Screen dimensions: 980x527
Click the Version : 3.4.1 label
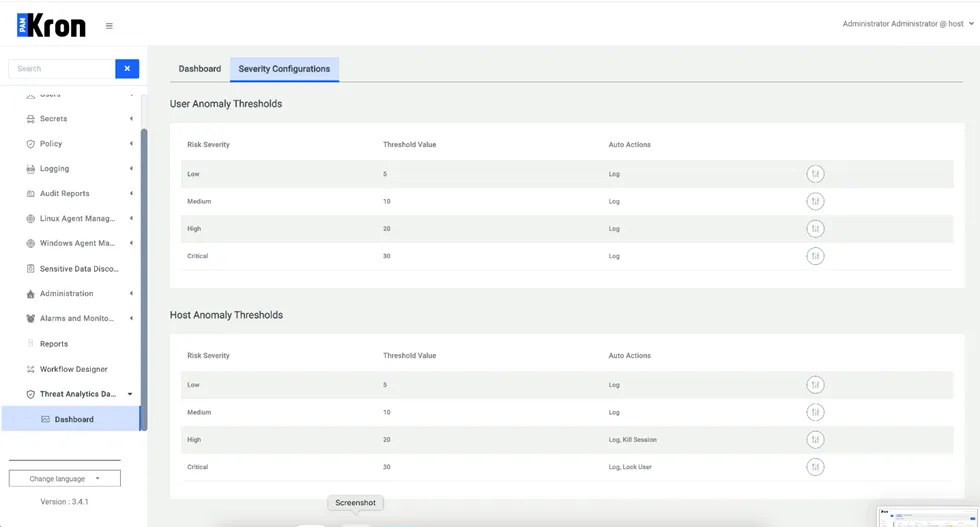(64, 502)
